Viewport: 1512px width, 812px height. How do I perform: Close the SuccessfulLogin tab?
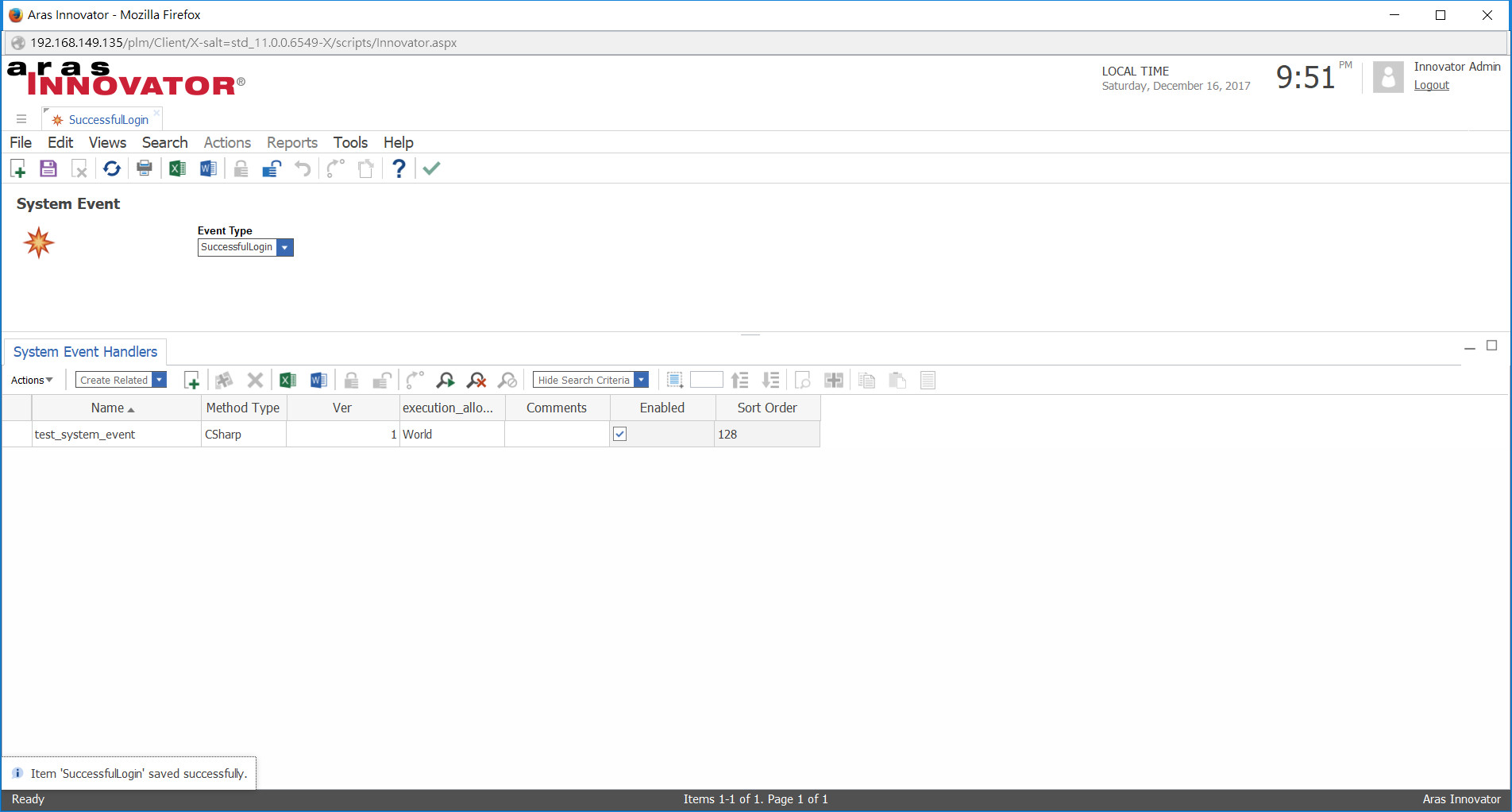[x=156, y=113]
